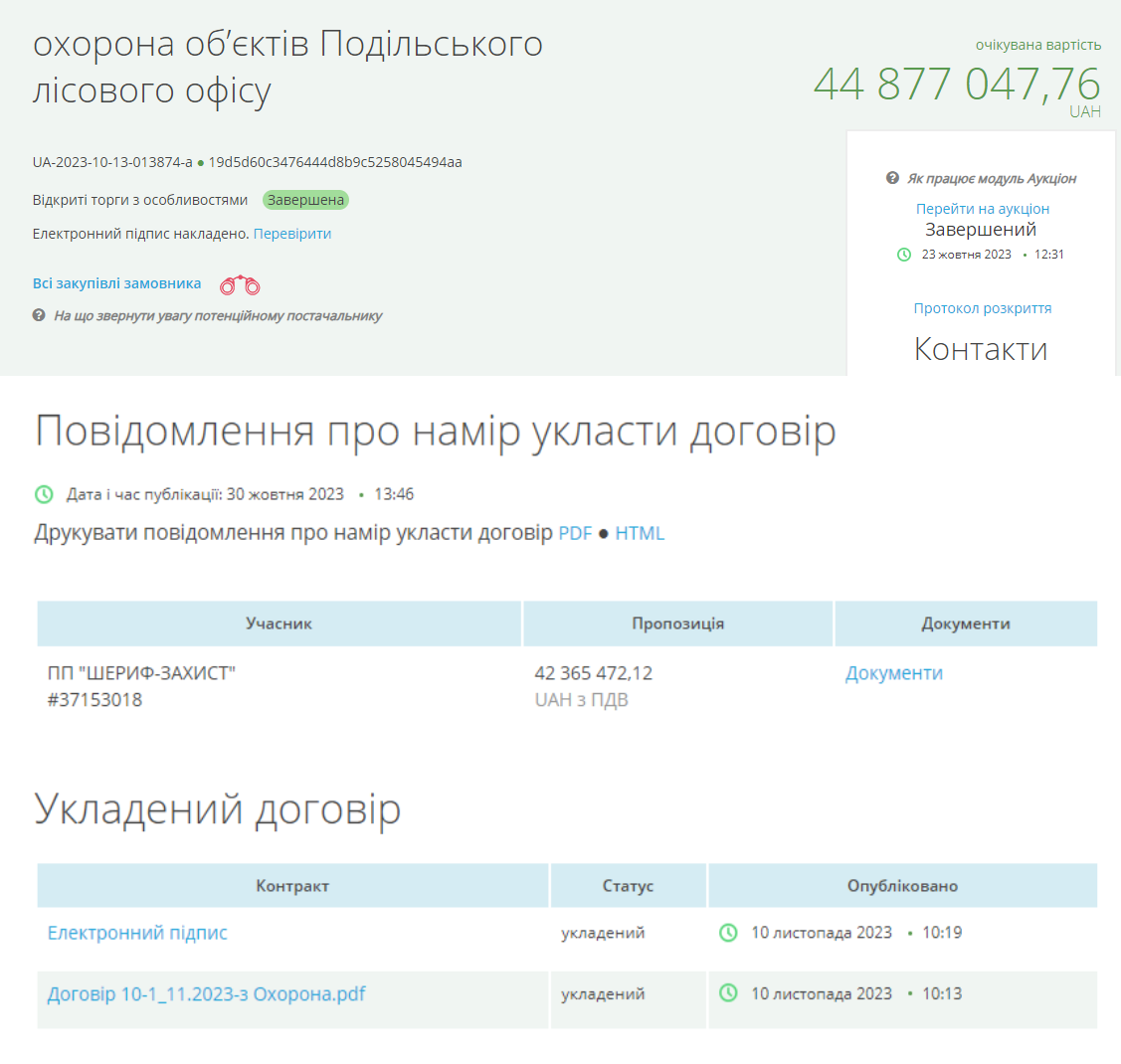Click the clock icon in the 10:19 contract row
1121x1064 pixels.
pos(728,933)
